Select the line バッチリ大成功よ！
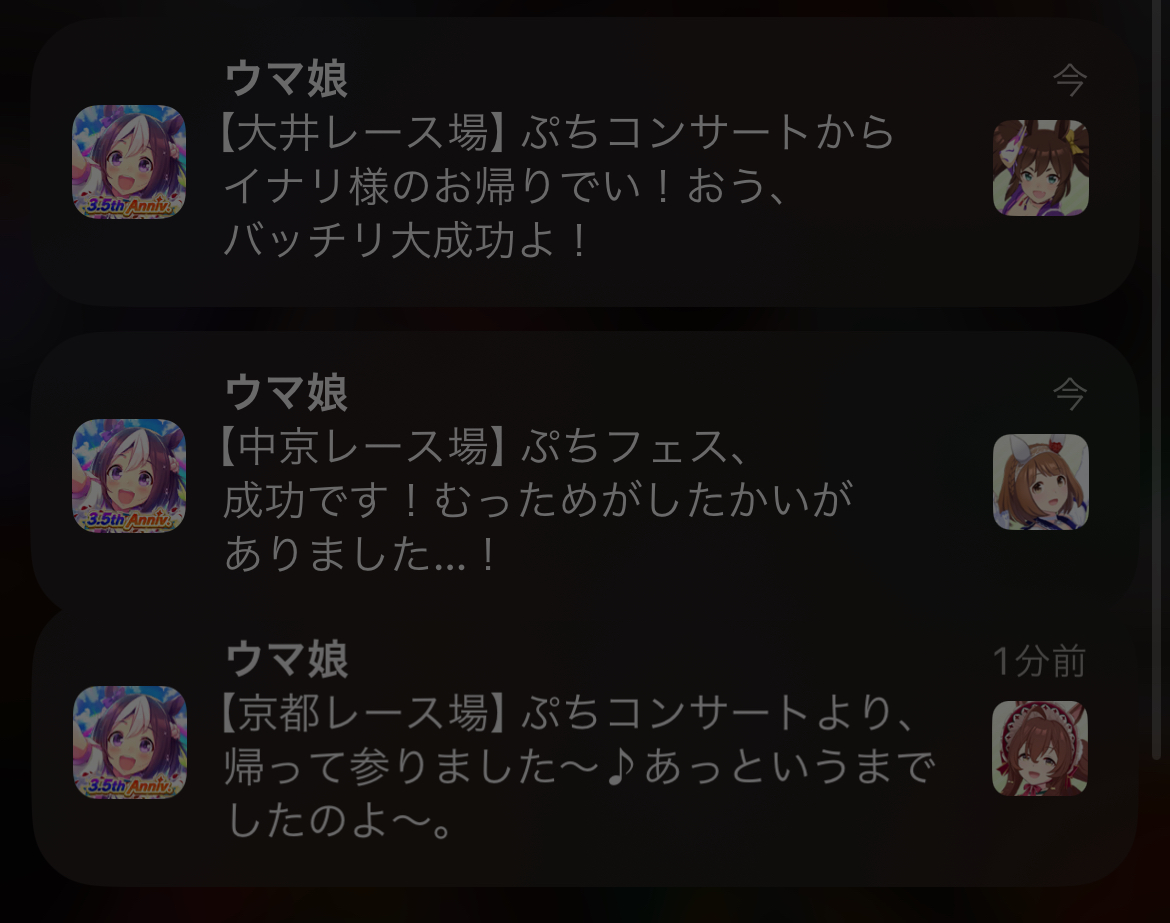Screen dimensions: 1170x923 click(408, 241)
